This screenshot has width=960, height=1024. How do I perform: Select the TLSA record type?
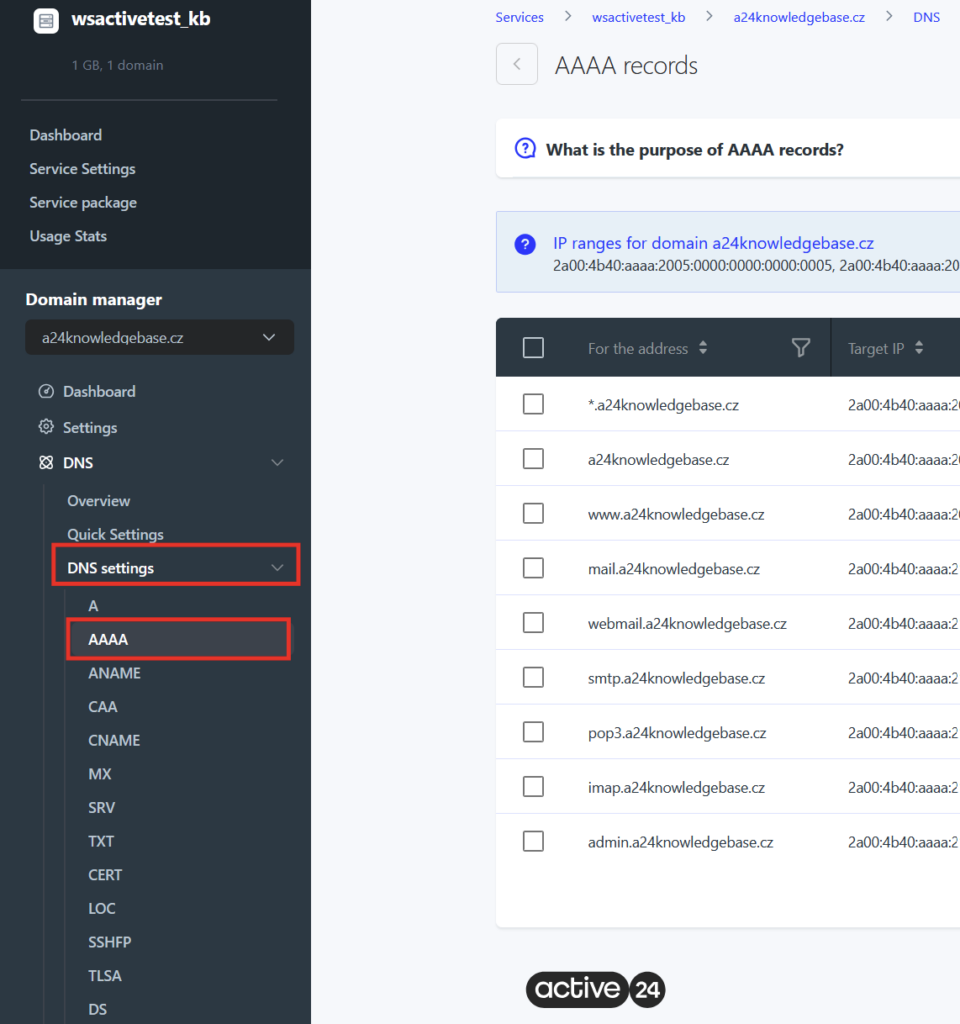pyautogui.click(x=105, y=976)
